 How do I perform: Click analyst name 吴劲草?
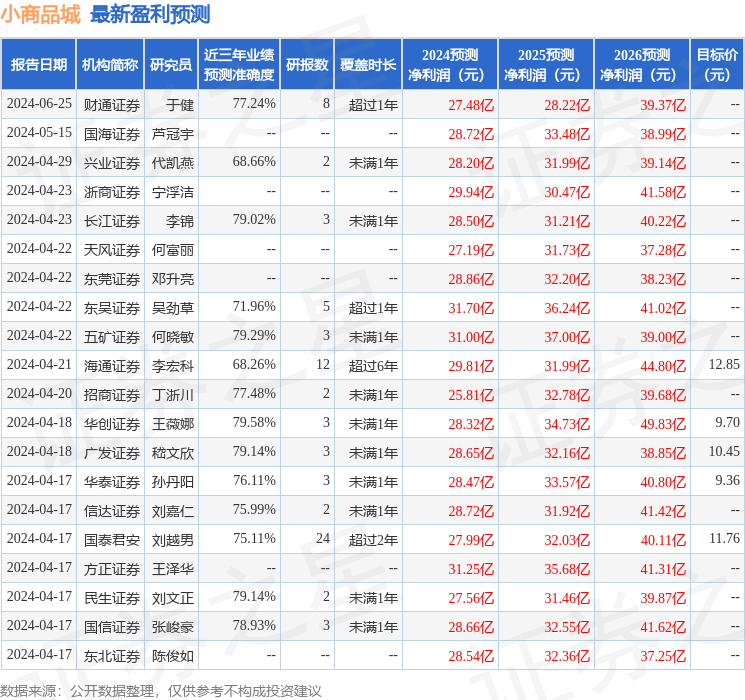172,308
